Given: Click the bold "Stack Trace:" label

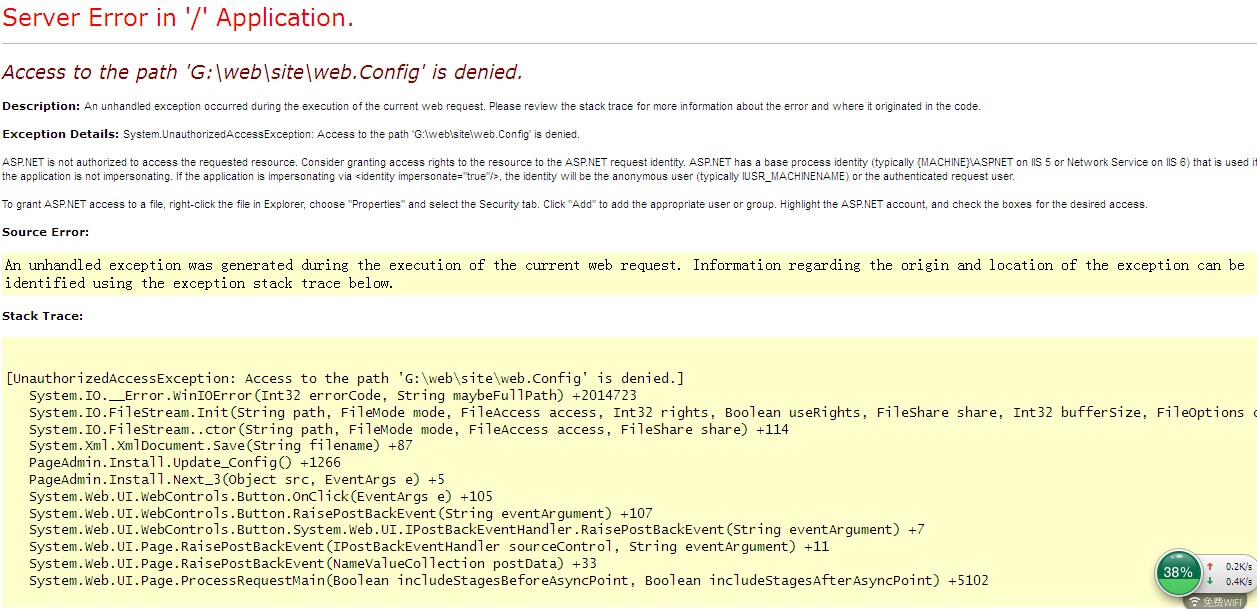Looking at the screenshot, I should (42, 316).
